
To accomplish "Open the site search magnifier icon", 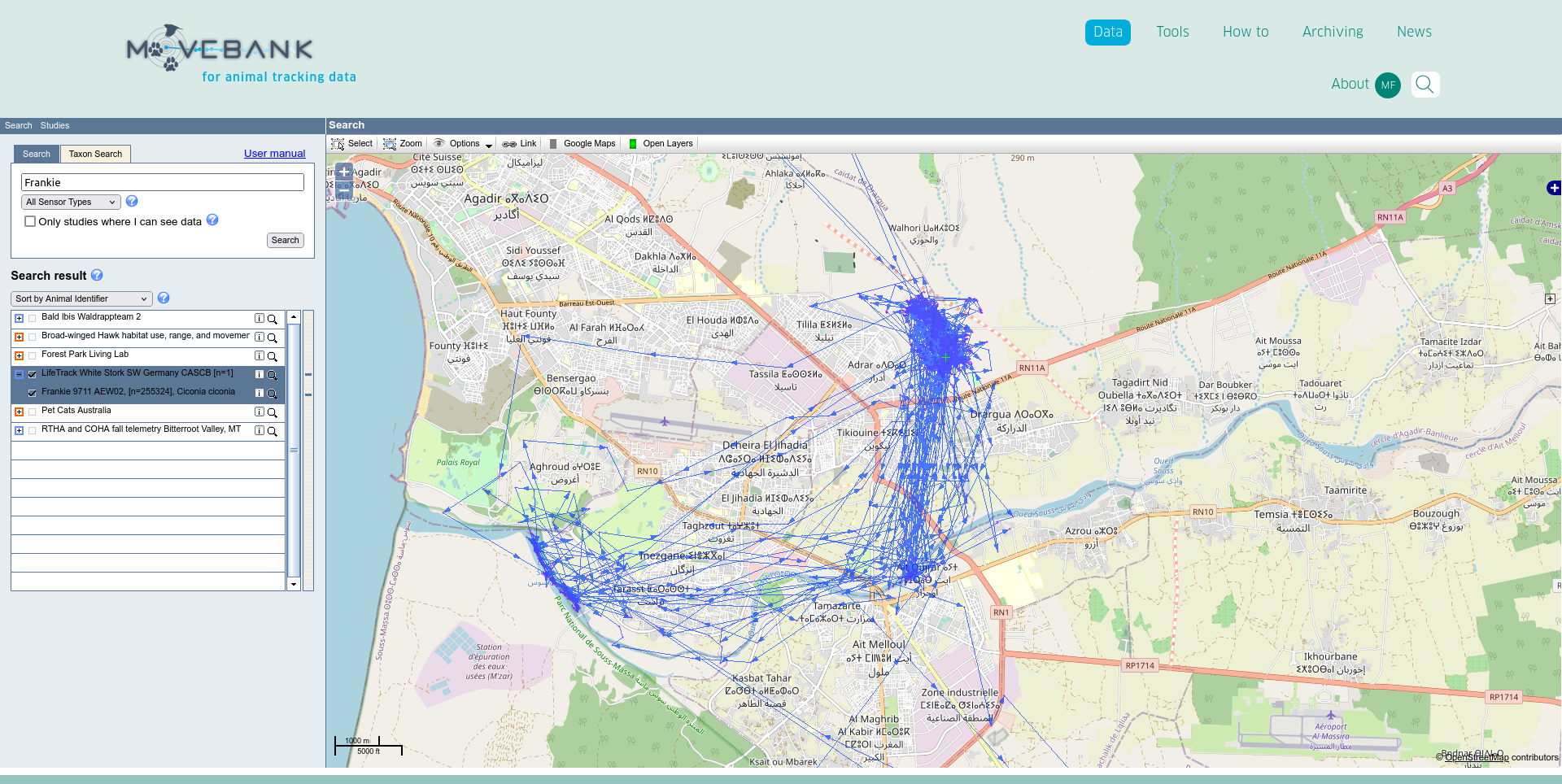I will pos(1424,85).
